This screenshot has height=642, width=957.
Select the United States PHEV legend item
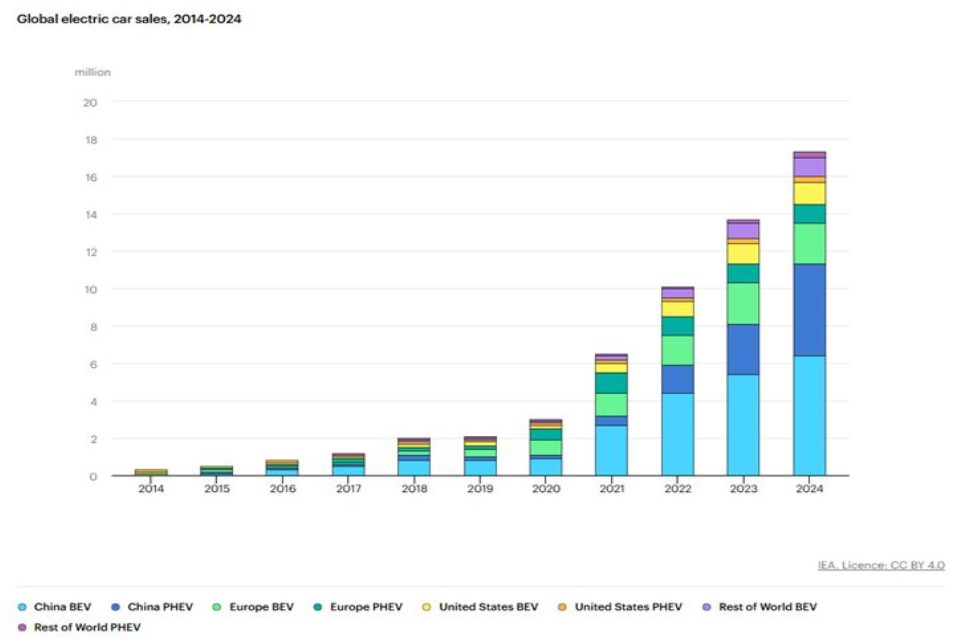point(620,607)
